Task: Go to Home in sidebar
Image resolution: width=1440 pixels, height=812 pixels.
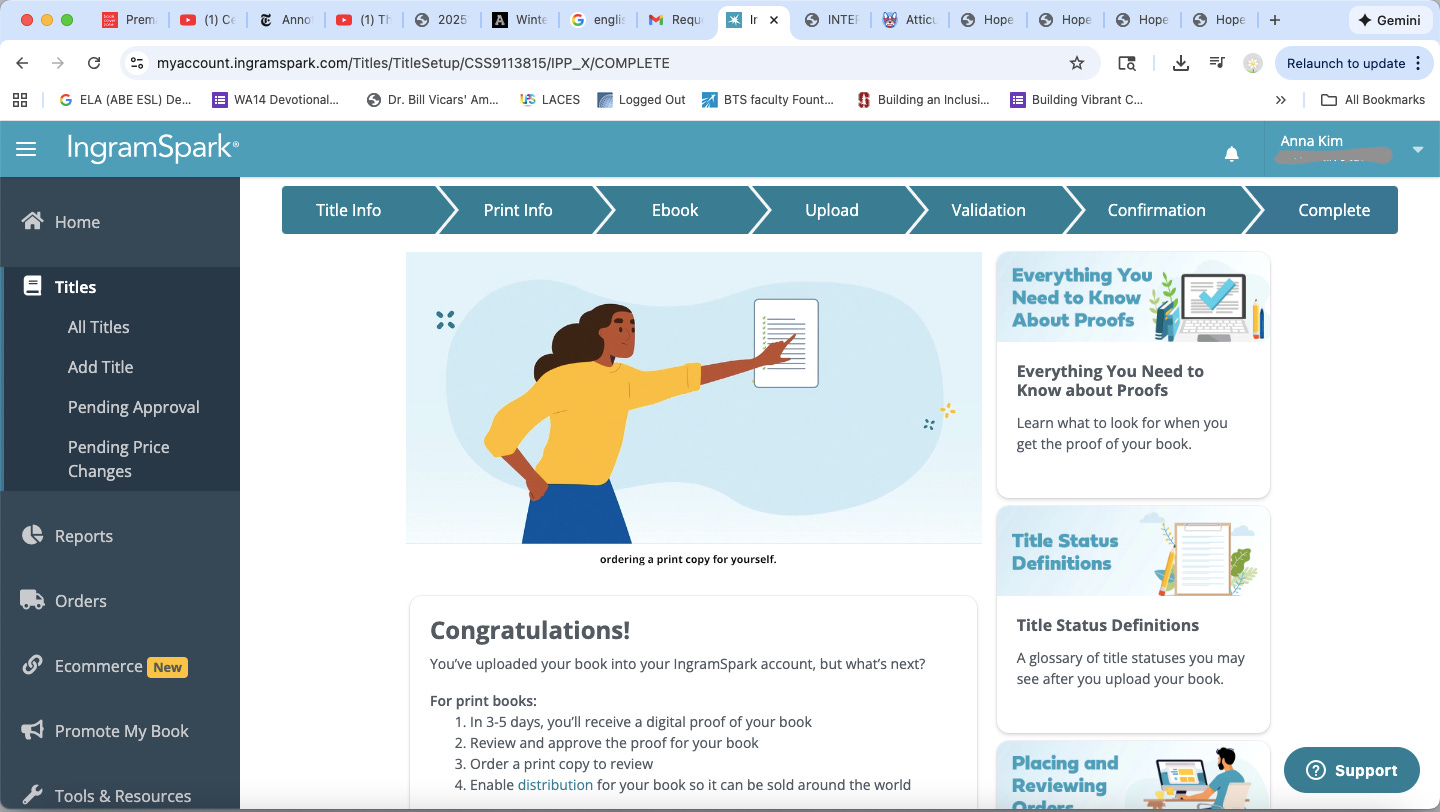Action: [77, 222]
